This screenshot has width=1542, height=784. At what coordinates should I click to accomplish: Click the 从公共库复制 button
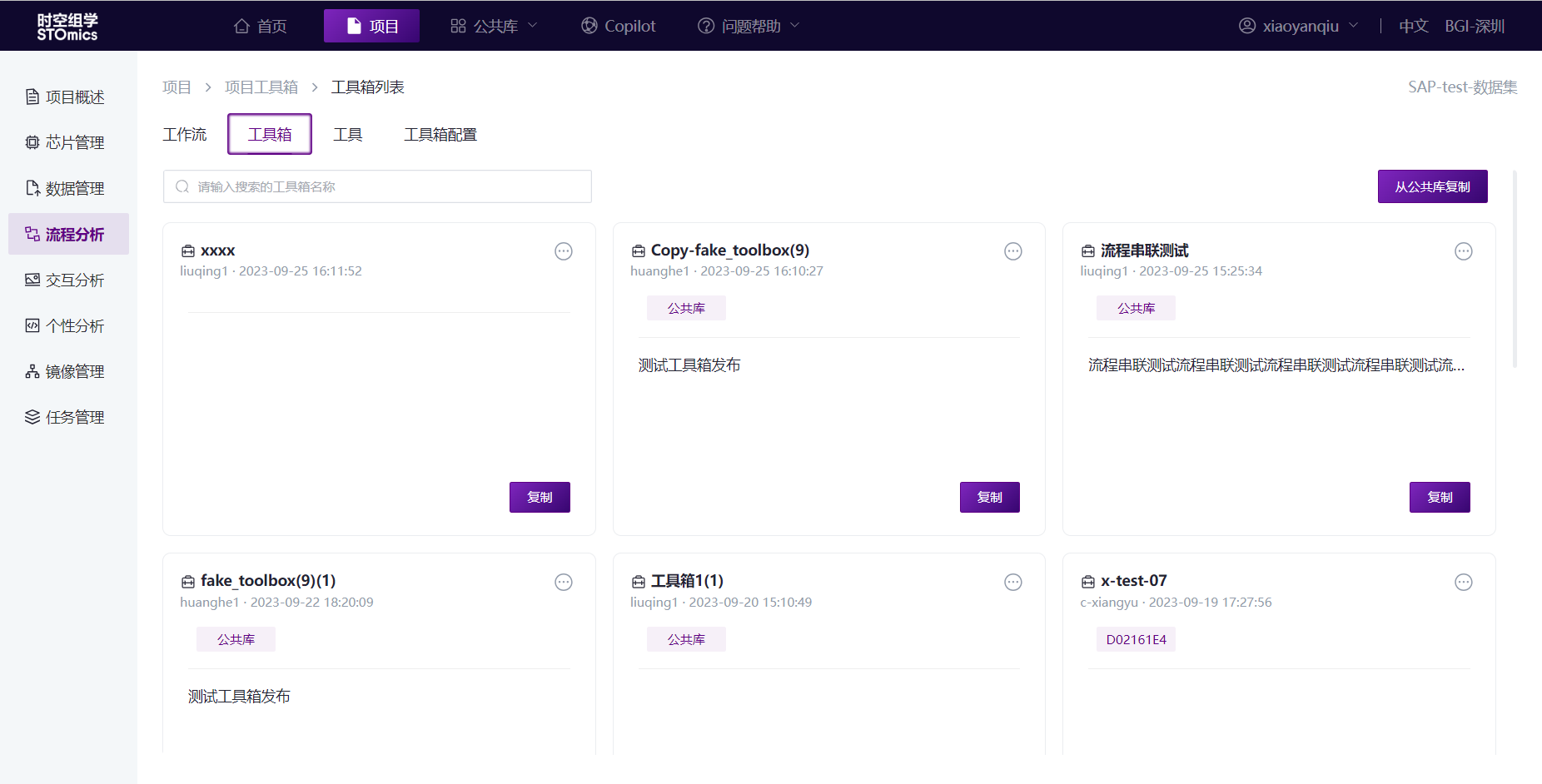(x=1432, y=187)
